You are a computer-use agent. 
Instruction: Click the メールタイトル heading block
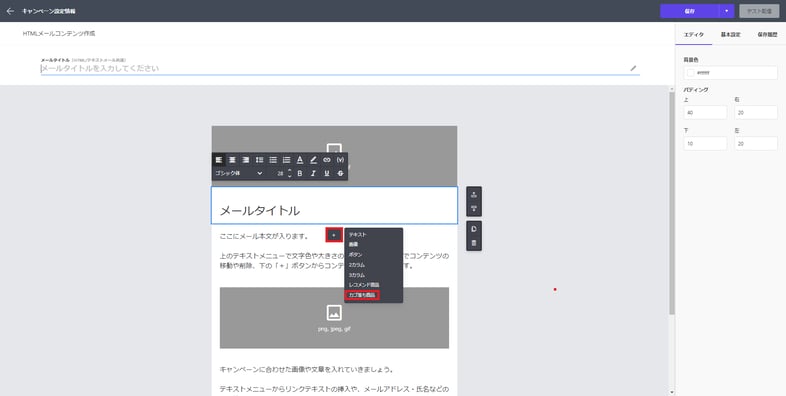[x=334, y=206]
